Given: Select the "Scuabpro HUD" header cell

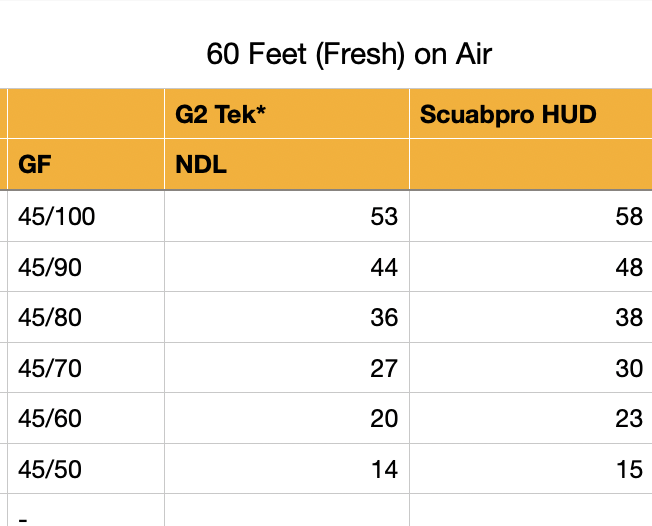Looking at the screenshot, I should click(x=530, y=114).
